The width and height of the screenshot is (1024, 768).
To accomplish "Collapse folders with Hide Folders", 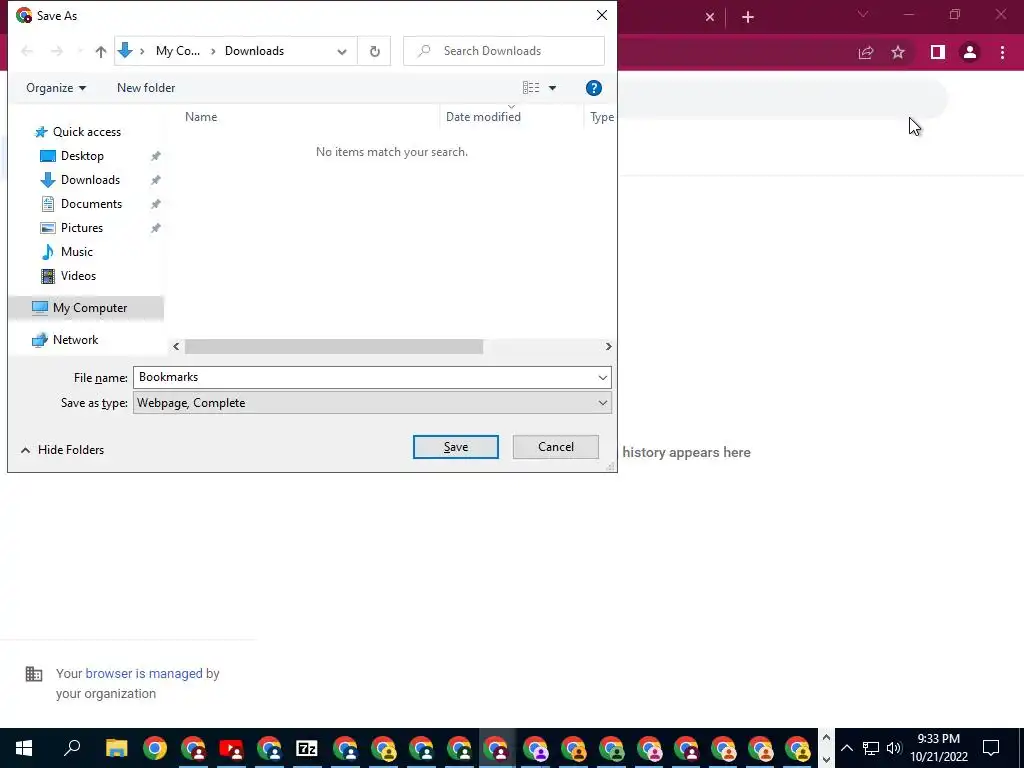I will pyautogui.click(x=62, y=450).
